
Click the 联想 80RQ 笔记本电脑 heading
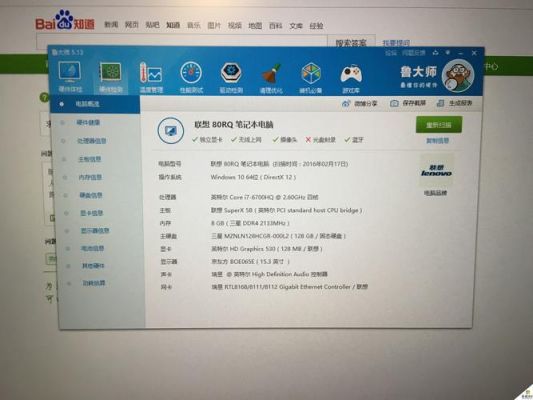pyautogui.click(x=234, y=125)
